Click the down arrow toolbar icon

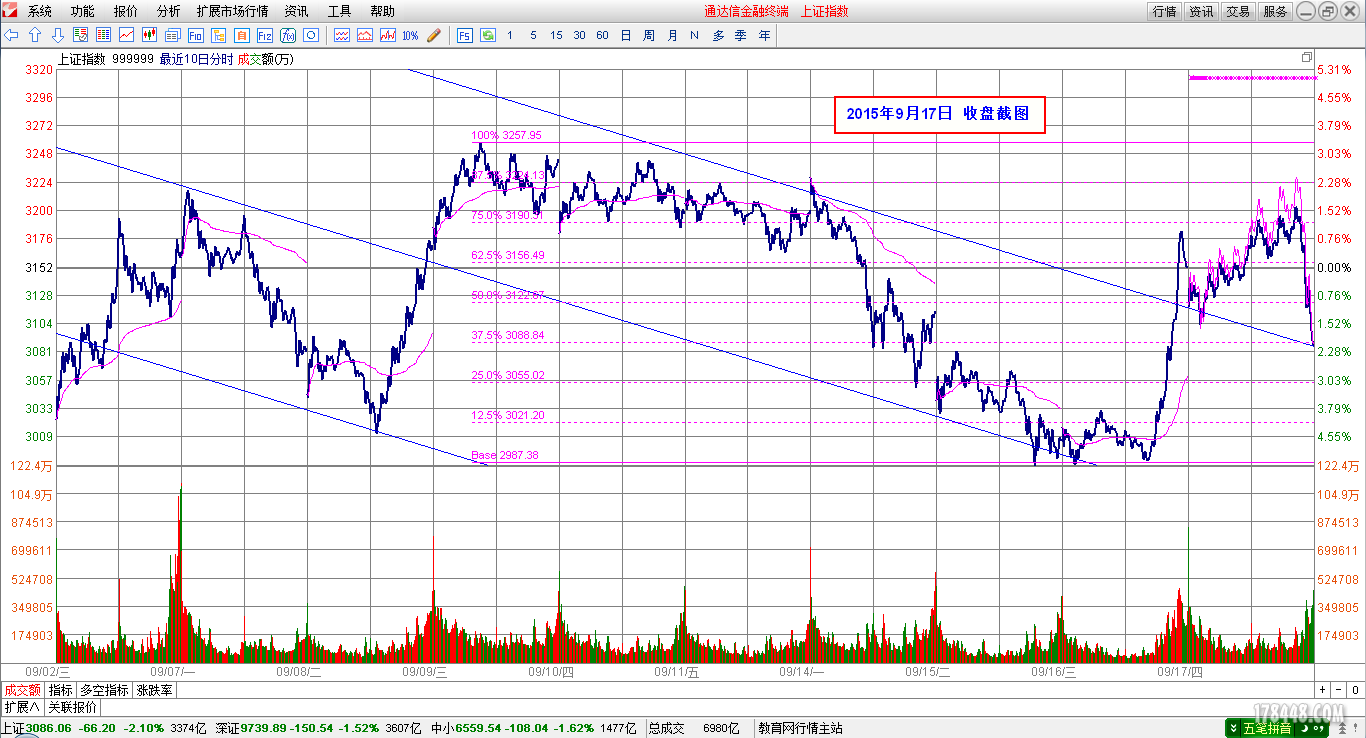tap(58, 35)
